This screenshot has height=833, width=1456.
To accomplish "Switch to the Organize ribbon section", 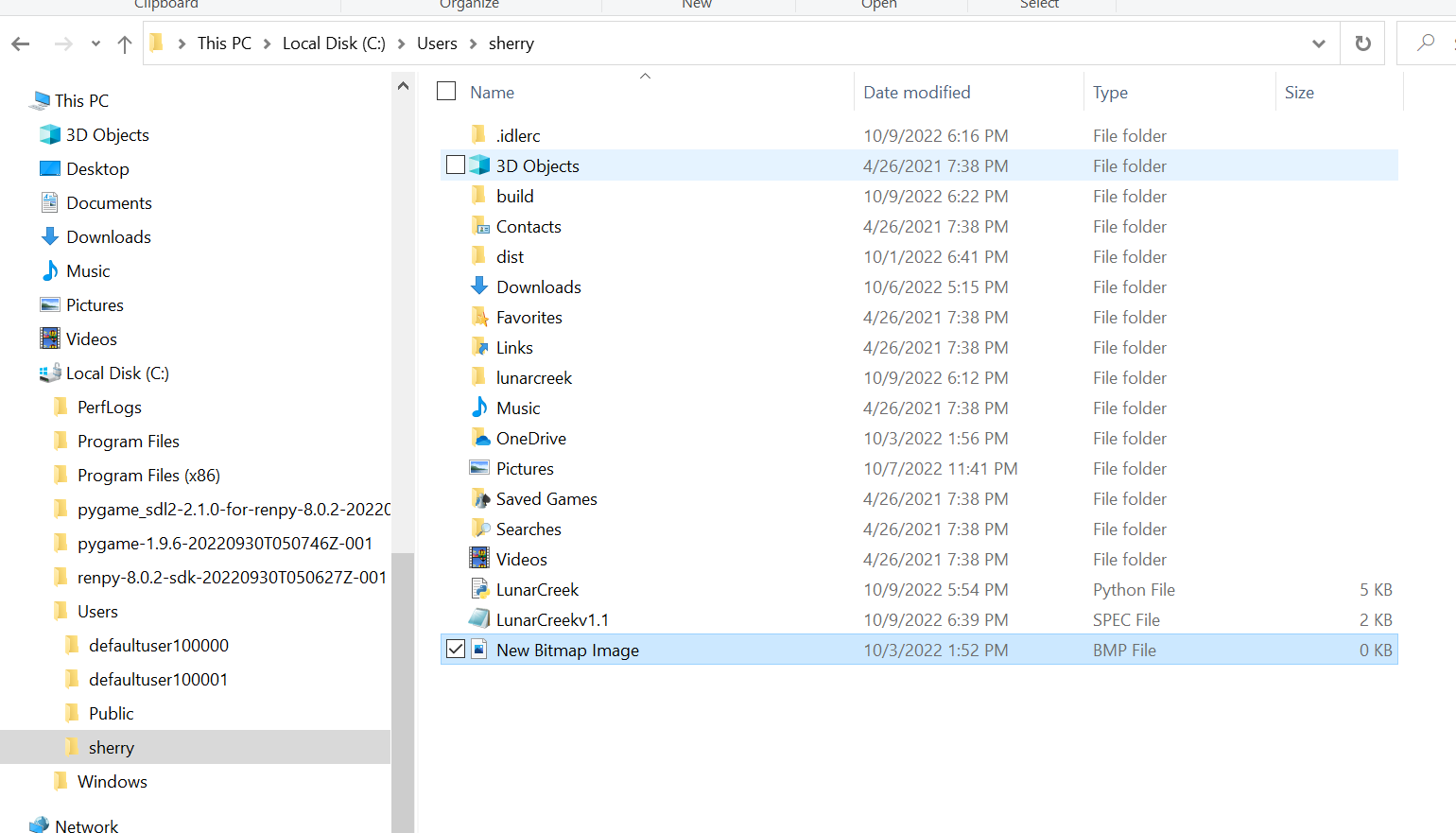I will point(470,5).
